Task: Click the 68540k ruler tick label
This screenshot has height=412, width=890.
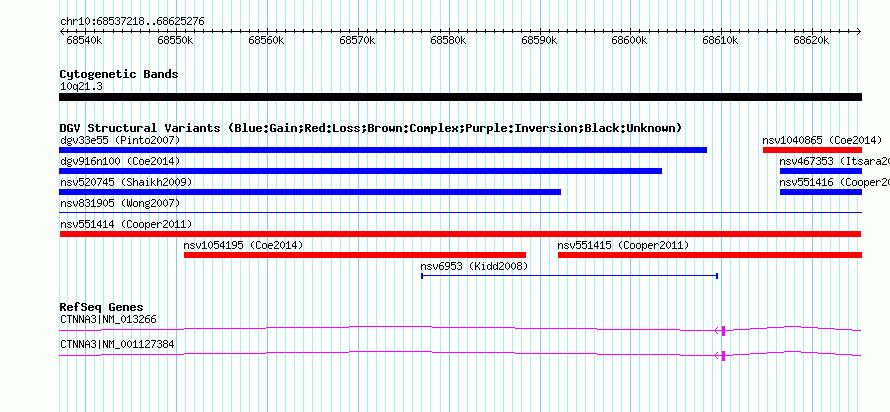Action: [x=85, y=41]
